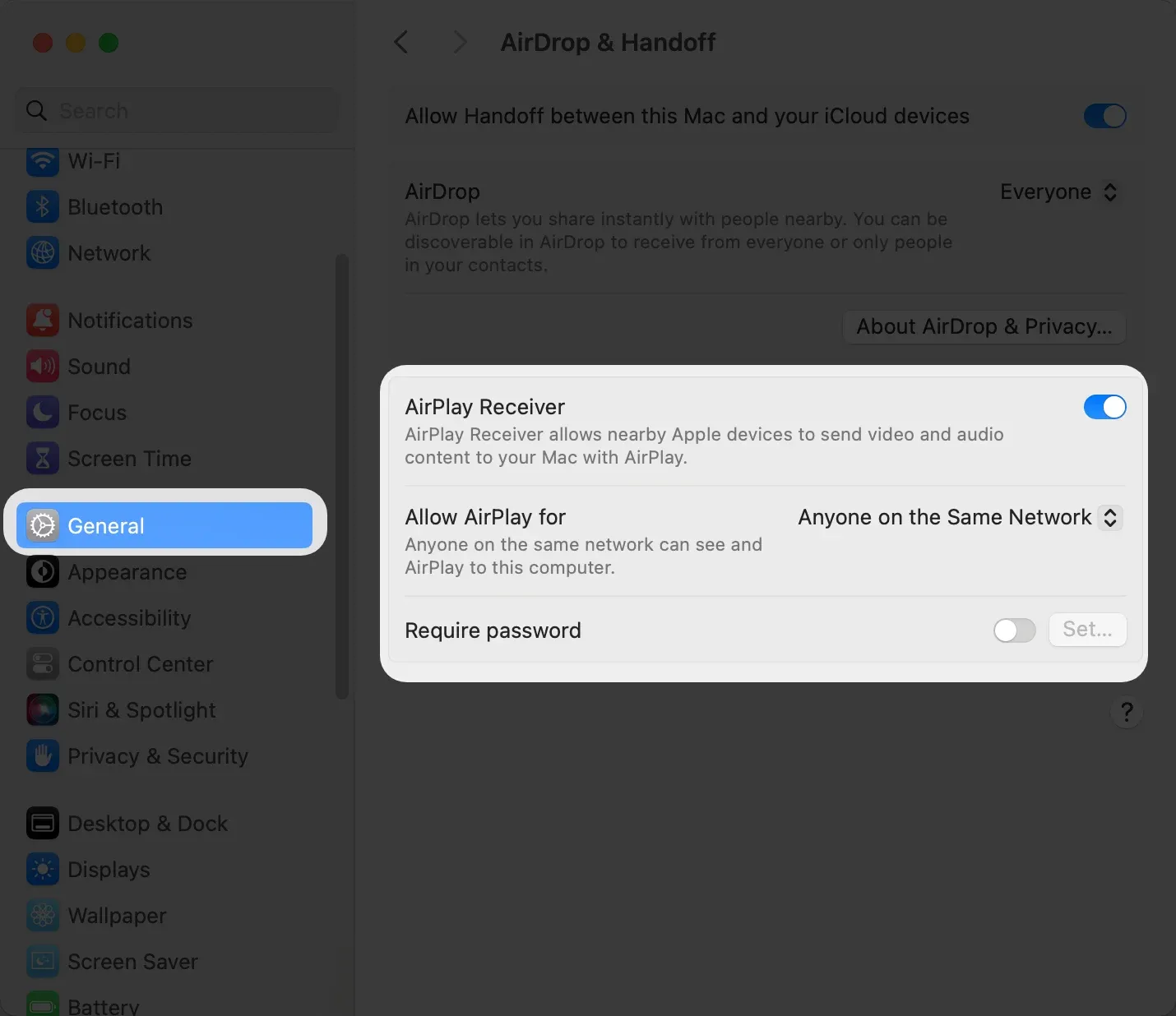Open help with the question mark button
This screenshot has width=1176, height=1016.
[1127, 712]
